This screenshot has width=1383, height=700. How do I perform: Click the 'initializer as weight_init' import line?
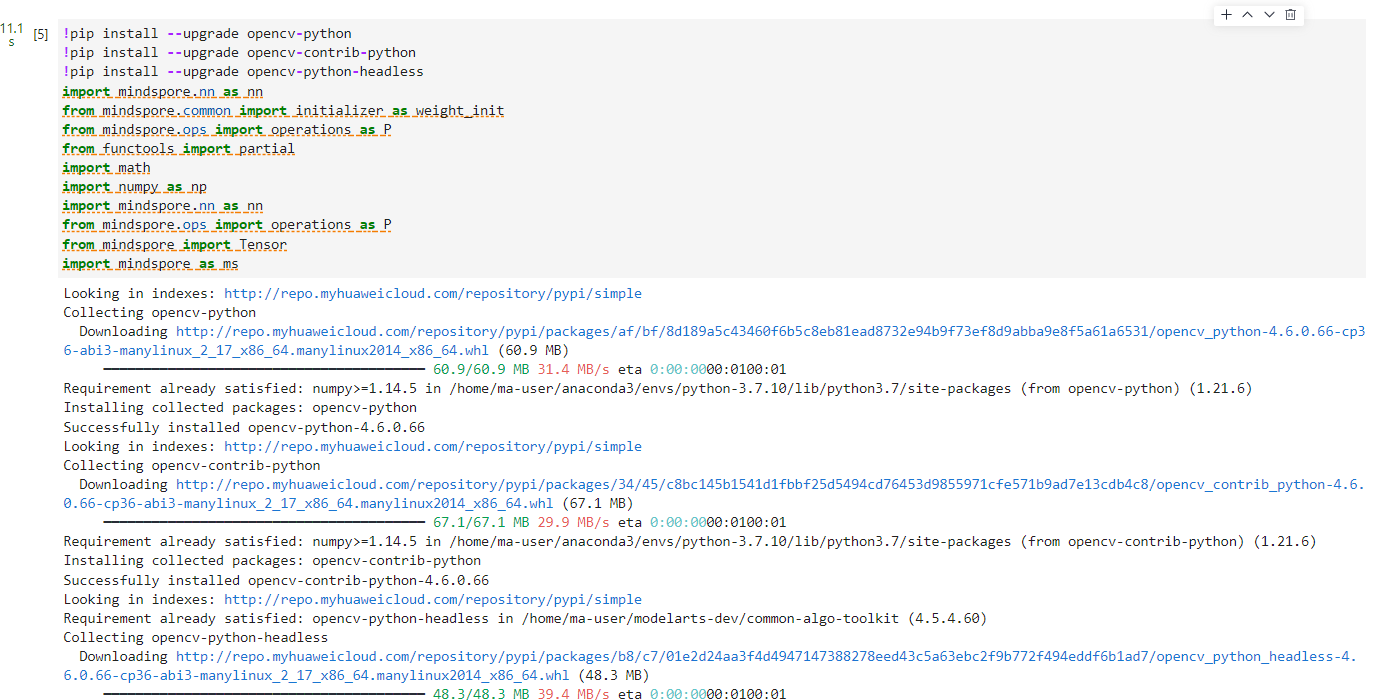click(283, 111)
